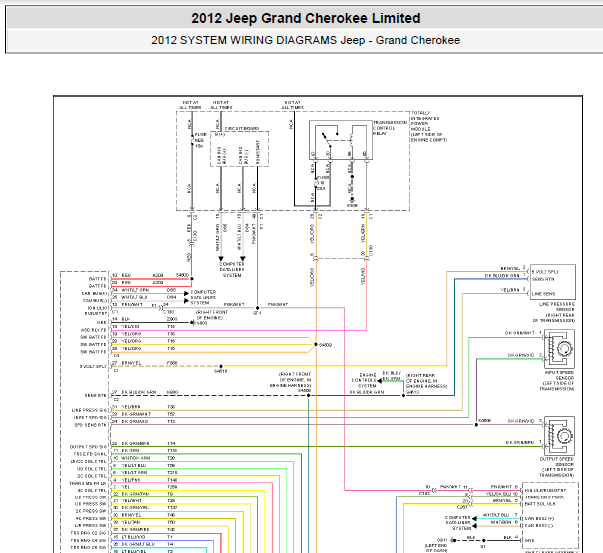Click the 'LINE PRESS SIG' pin label
Viewport: 603px width, 553px height.
click(x=89, y=410)
